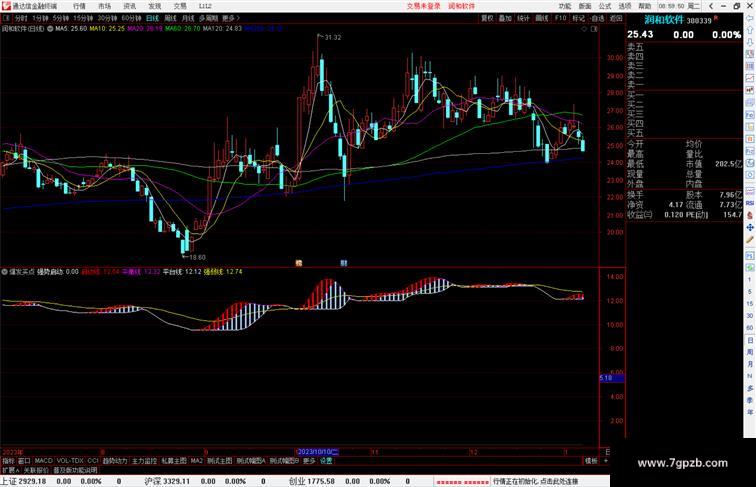The image size is (756, 487).
Task: Open the 市场 menu
Action: click(x=105, y=6)
